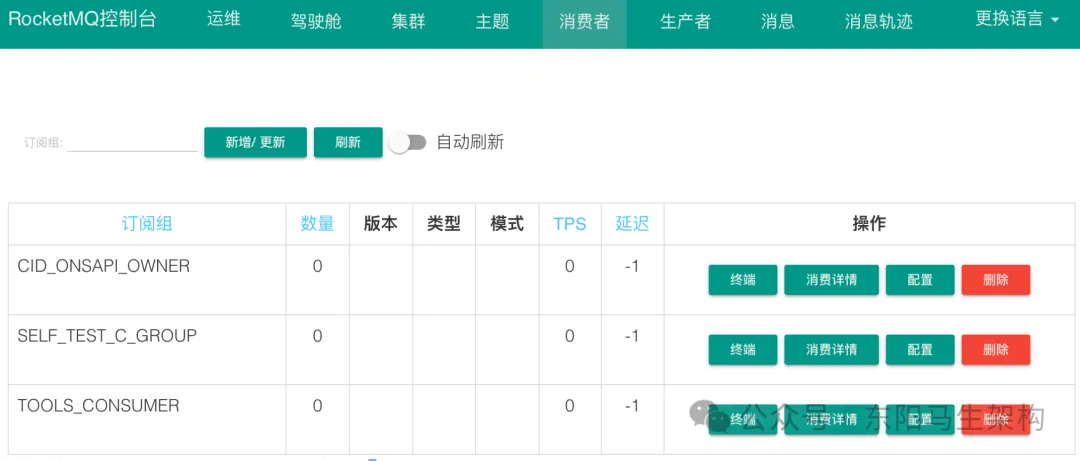
Task: Switch to the 消费者 tab
Action: click(584, 21)
